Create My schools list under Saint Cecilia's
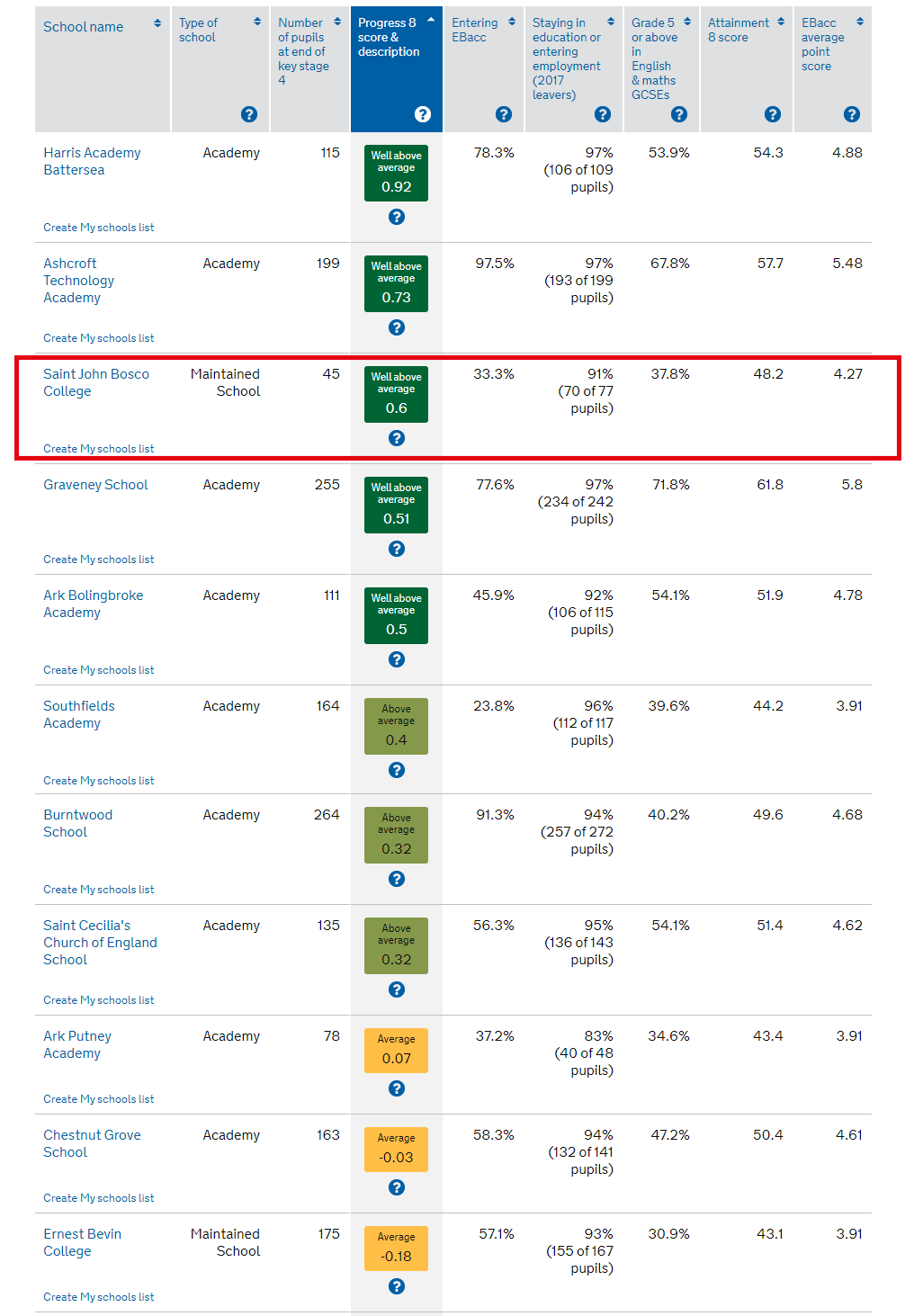The width and height of the screenshot is (914, 1316). click(x=99, y=1000)
